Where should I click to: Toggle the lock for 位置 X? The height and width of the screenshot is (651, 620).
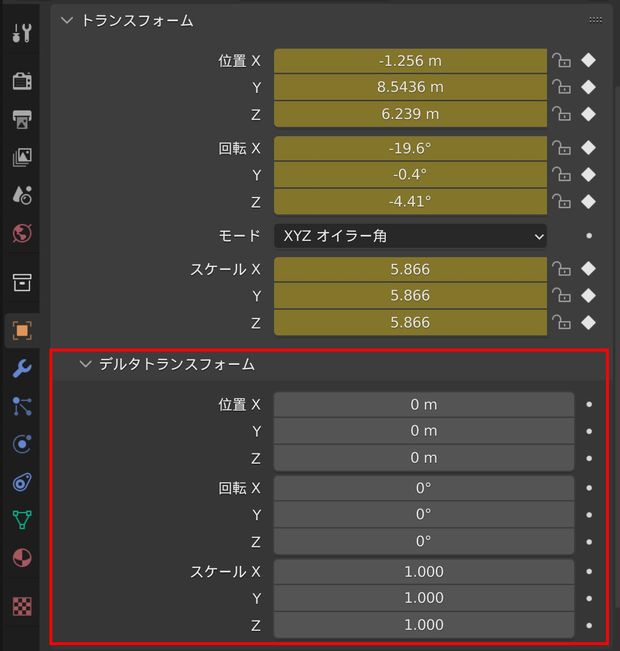(561, 61)
